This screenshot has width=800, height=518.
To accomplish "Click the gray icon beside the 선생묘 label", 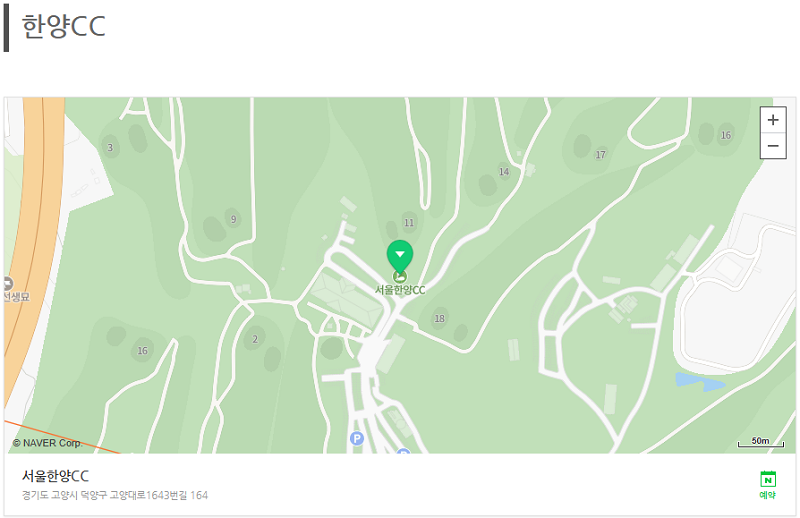I will [7, 283].
